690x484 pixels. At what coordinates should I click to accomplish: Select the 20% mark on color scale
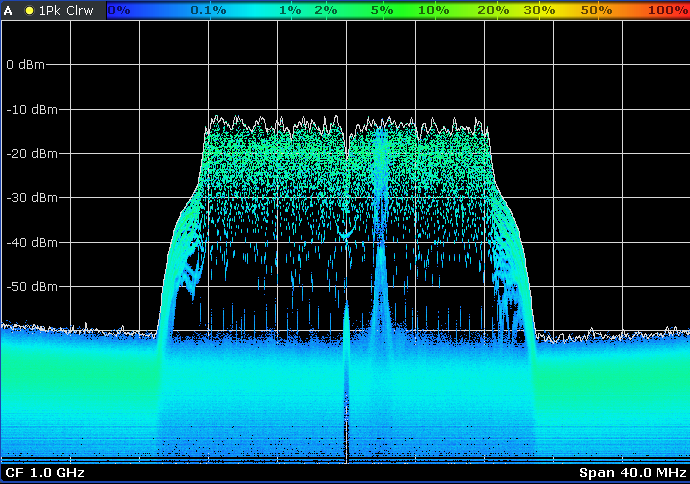[493, 9]
